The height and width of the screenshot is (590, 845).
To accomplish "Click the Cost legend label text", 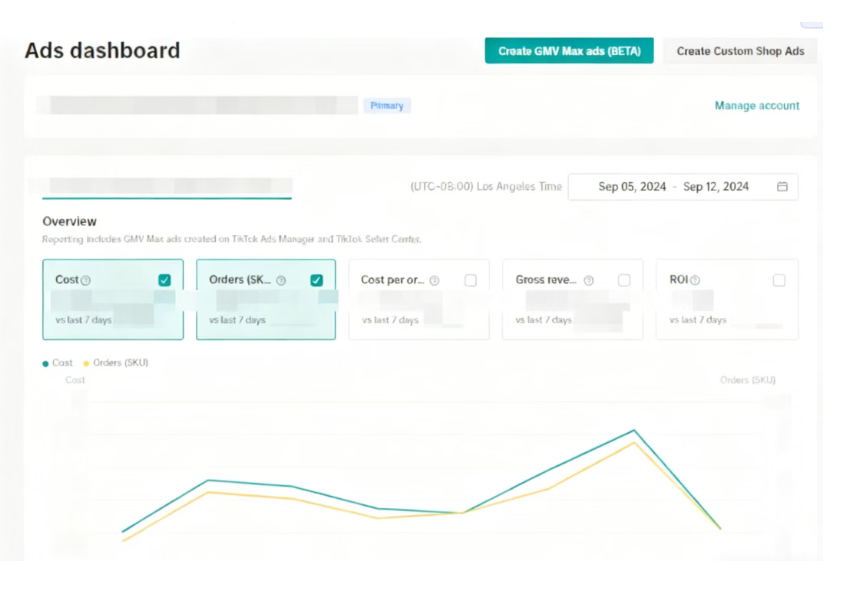I will 63,363.
